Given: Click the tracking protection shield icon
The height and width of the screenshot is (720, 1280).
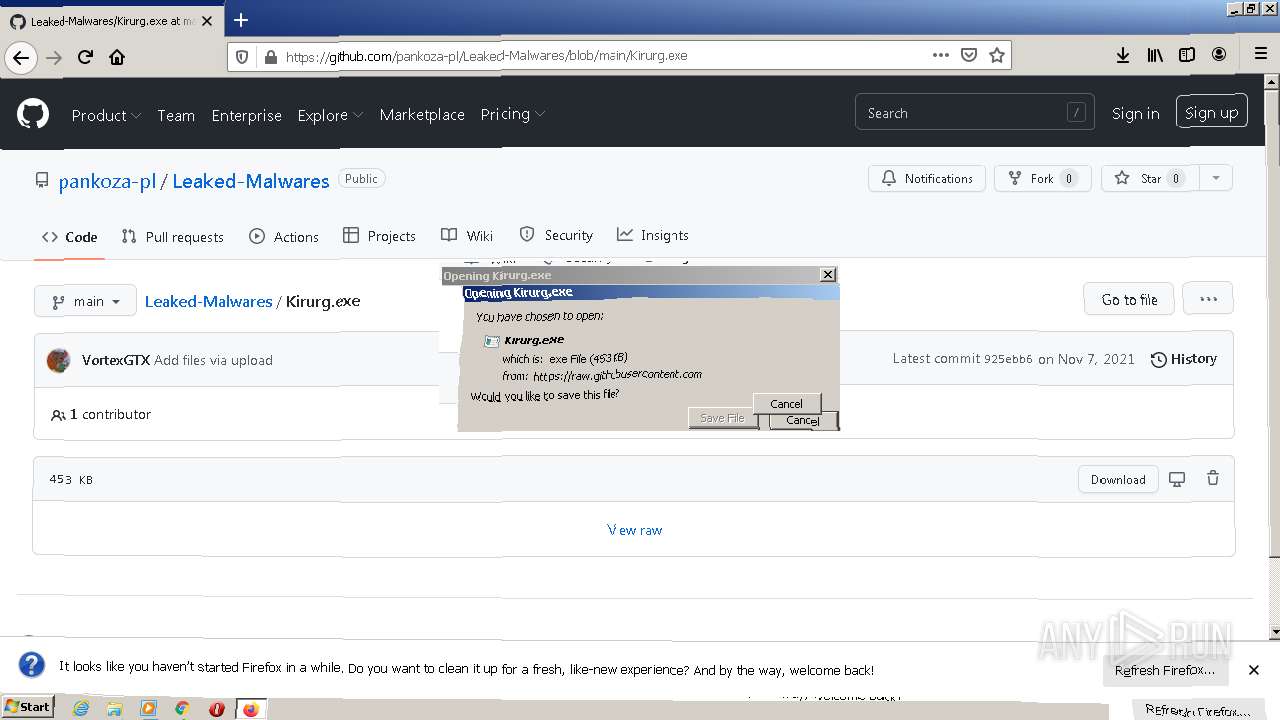Looking at the screenshot, I should [242, 56].
